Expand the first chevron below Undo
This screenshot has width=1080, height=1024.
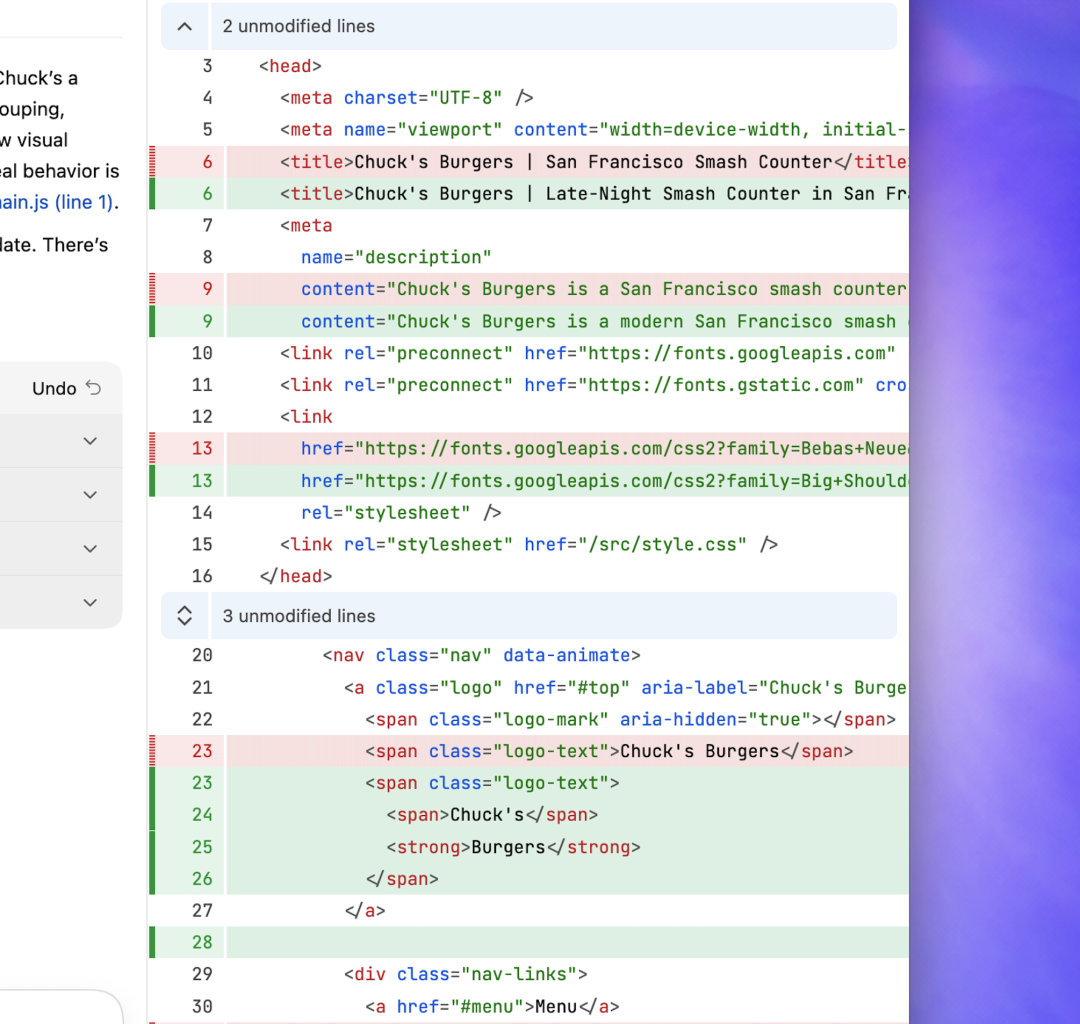(x=90, y=441)
